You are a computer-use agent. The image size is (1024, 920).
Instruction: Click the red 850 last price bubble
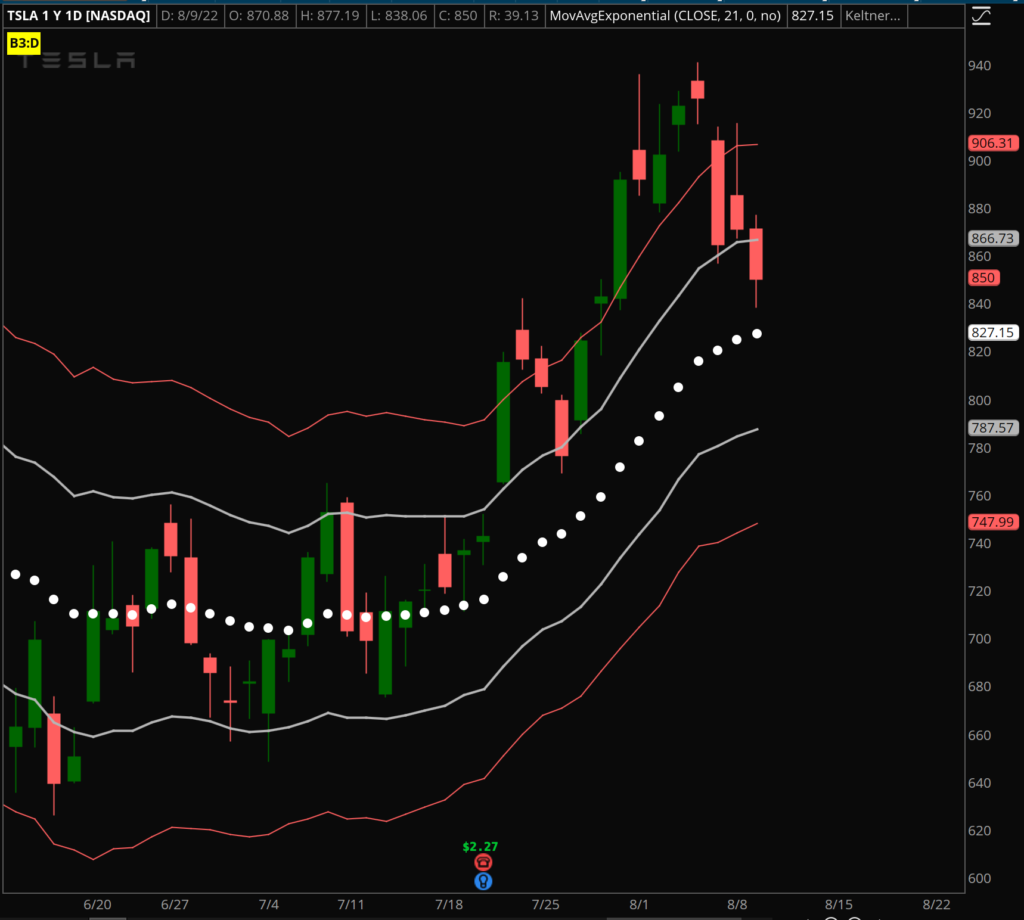point(984,278)
